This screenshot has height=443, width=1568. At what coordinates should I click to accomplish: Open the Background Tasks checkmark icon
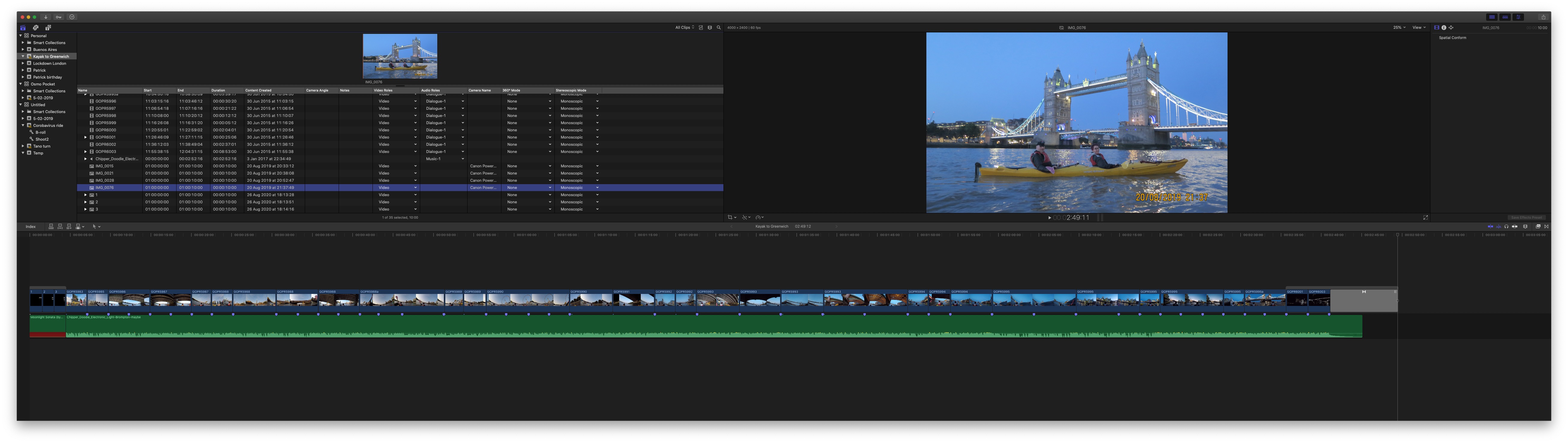(x=72, y=17)
